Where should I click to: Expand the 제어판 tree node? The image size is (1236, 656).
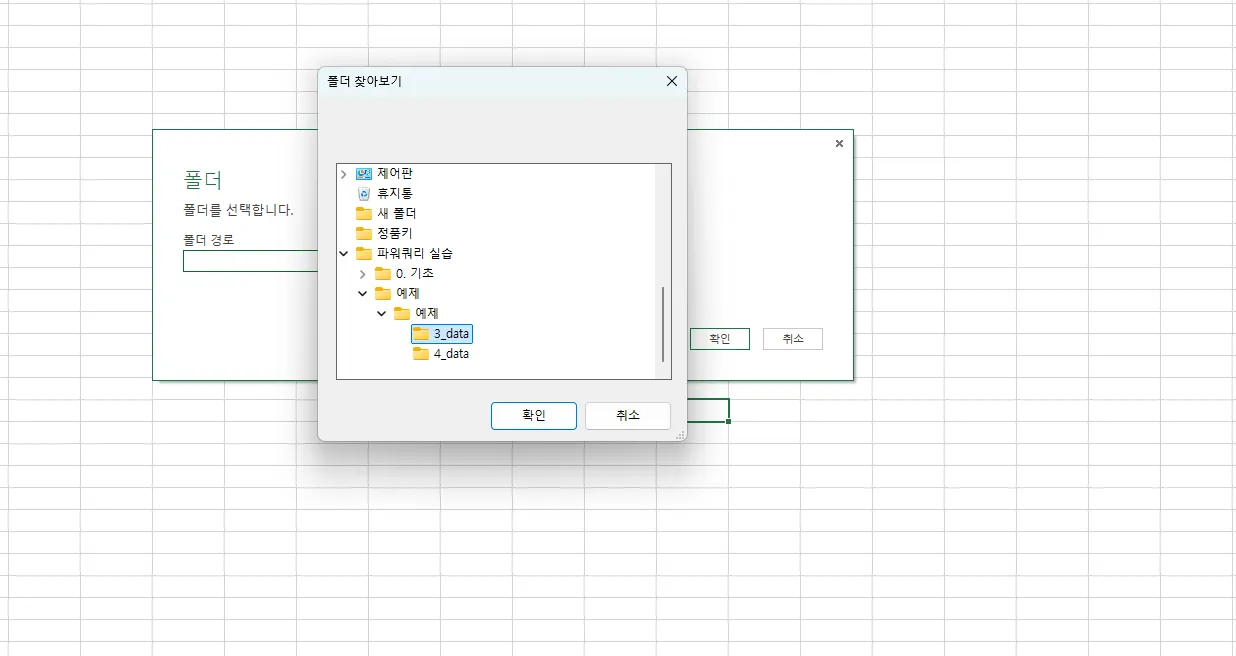(x=343, y=174)
